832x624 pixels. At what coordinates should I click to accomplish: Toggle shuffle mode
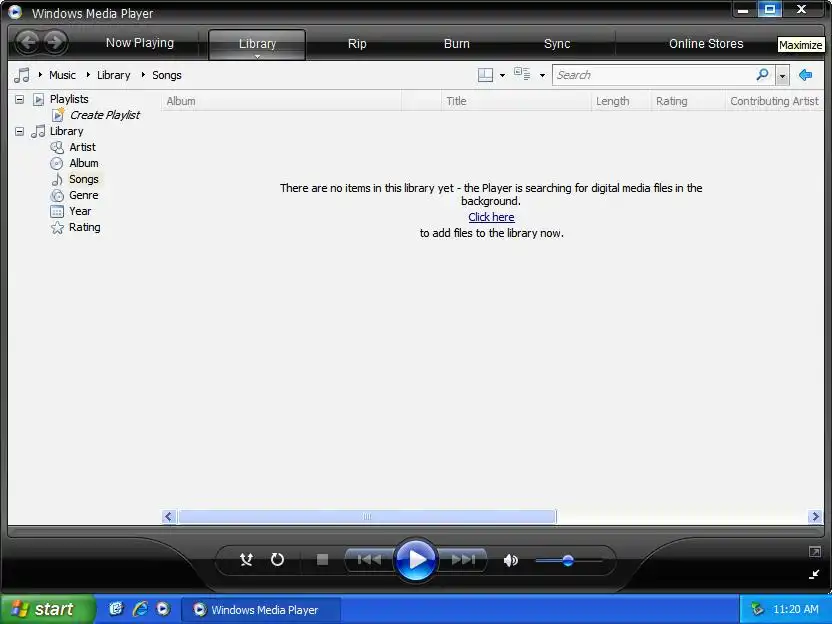(x=246, y=560)
